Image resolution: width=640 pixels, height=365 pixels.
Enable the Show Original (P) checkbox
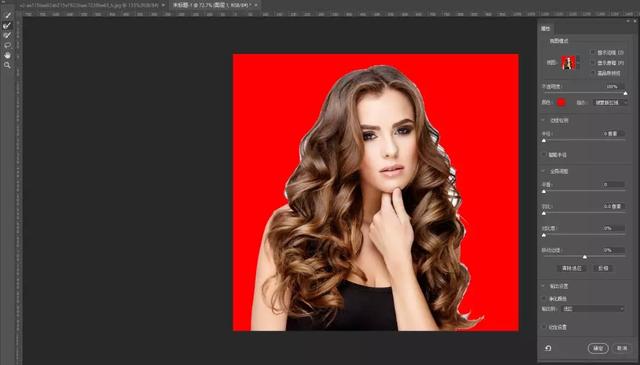[593, 62]
